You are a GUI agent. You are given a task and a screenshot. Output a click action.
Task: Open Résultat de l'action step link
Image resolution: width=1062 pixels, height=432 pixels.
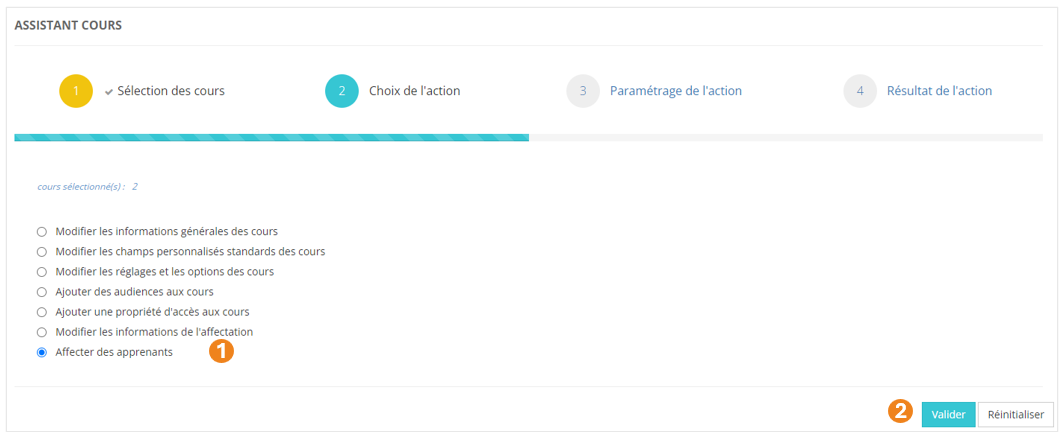point(939,91)
